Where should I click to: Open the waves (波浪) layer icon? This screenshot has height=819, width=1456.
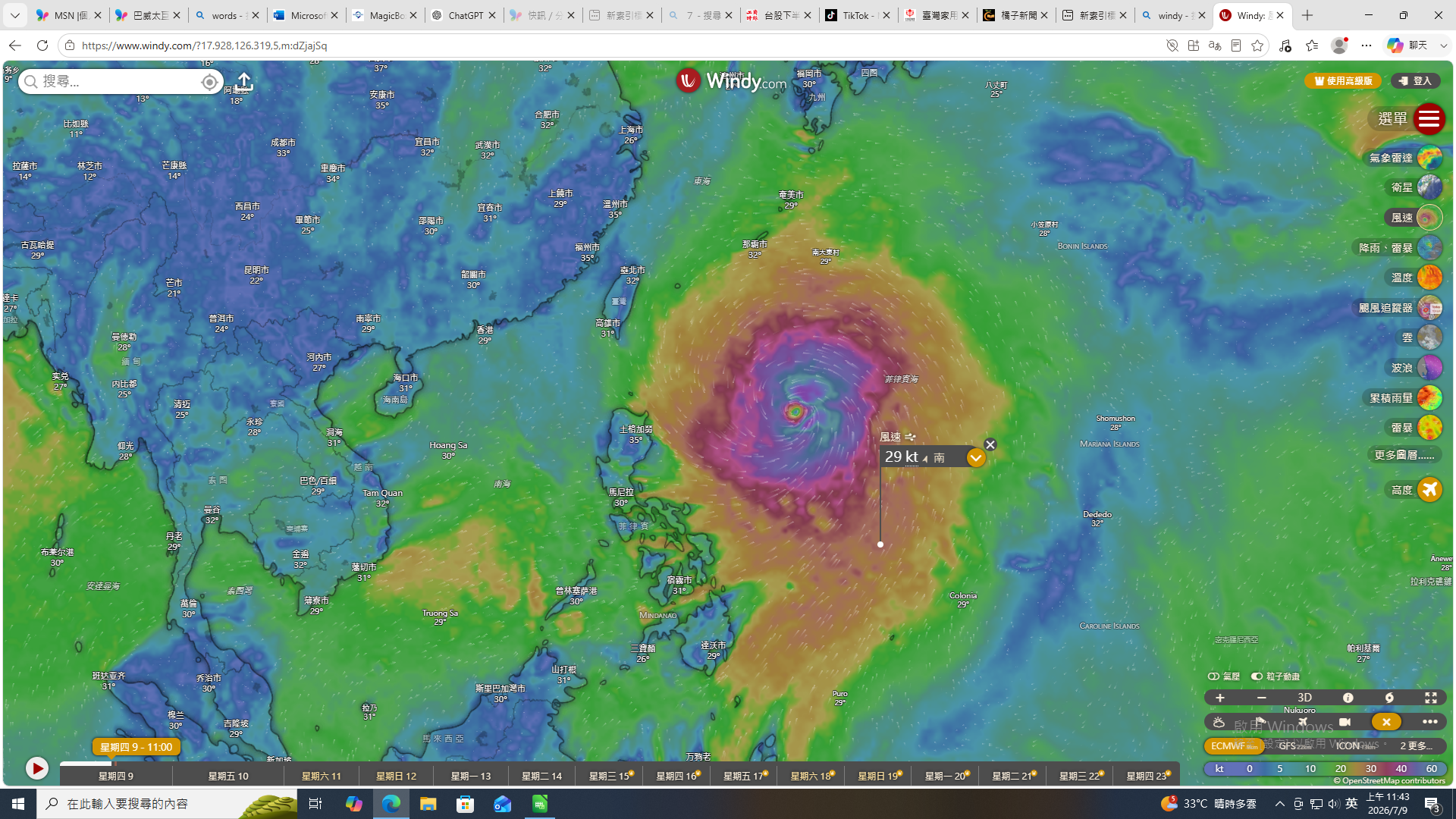(x=1429, y=368)
